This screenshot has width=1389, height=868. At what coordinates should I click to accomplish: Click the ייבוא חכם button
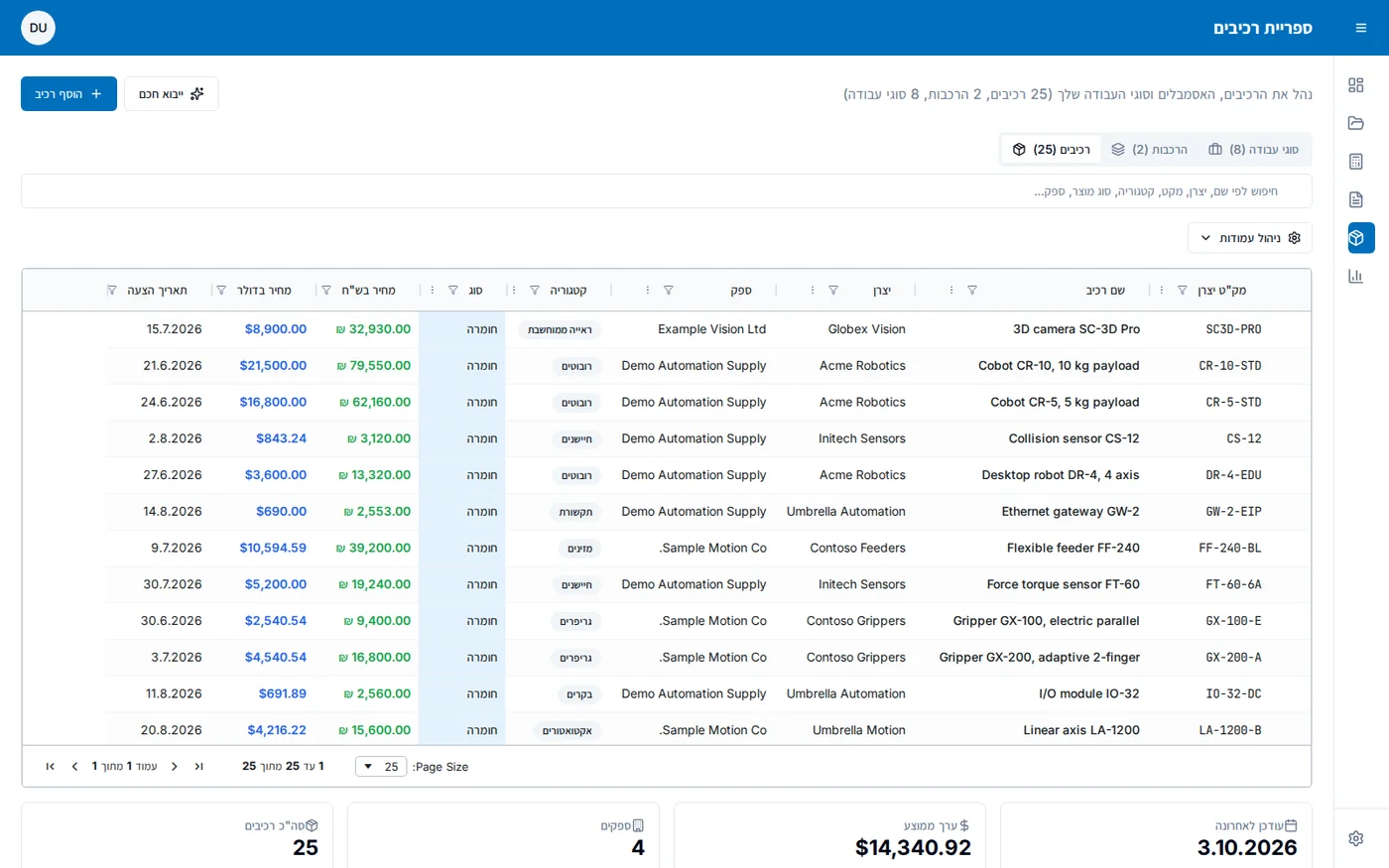pos(171,94)
